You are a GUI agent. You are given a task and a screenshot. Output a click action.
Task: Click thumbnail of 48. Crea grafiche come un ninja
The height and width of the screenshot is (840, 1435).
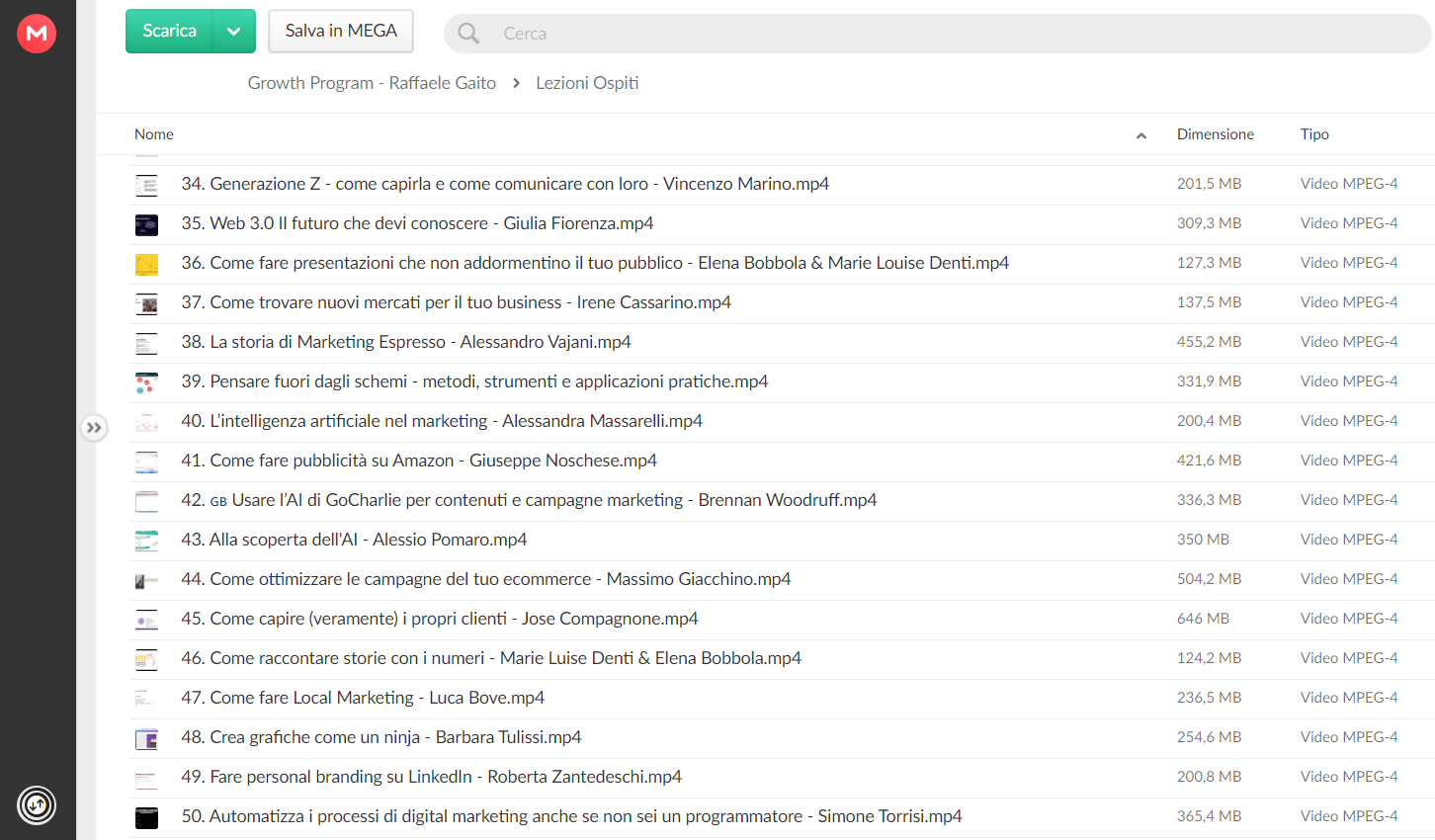[x=146, y=738]
